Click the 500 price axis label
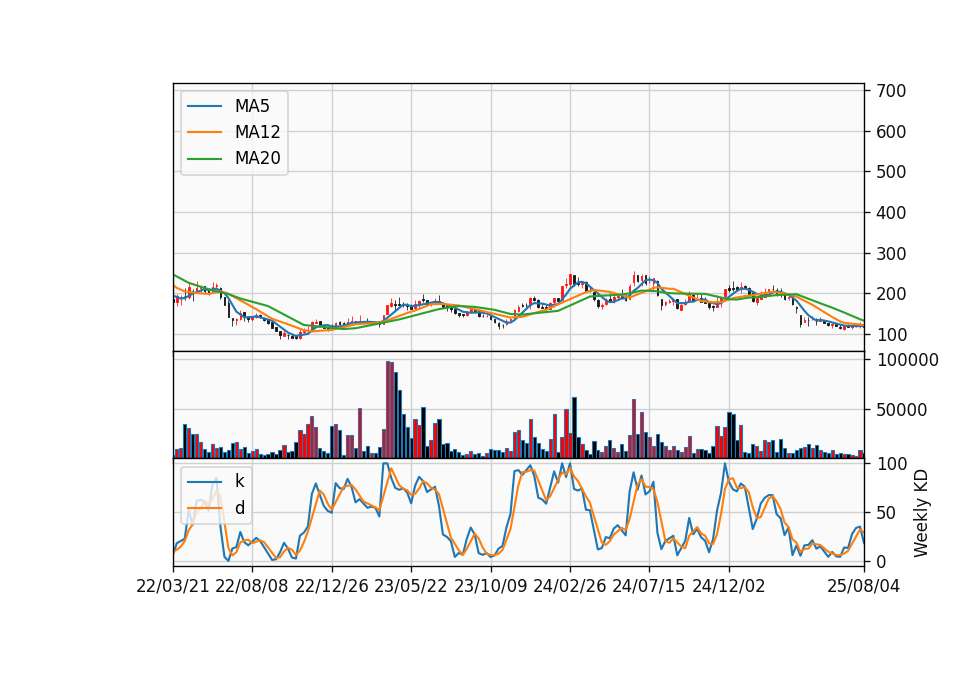This screenshot has height=690, width=960. [891, 172]
